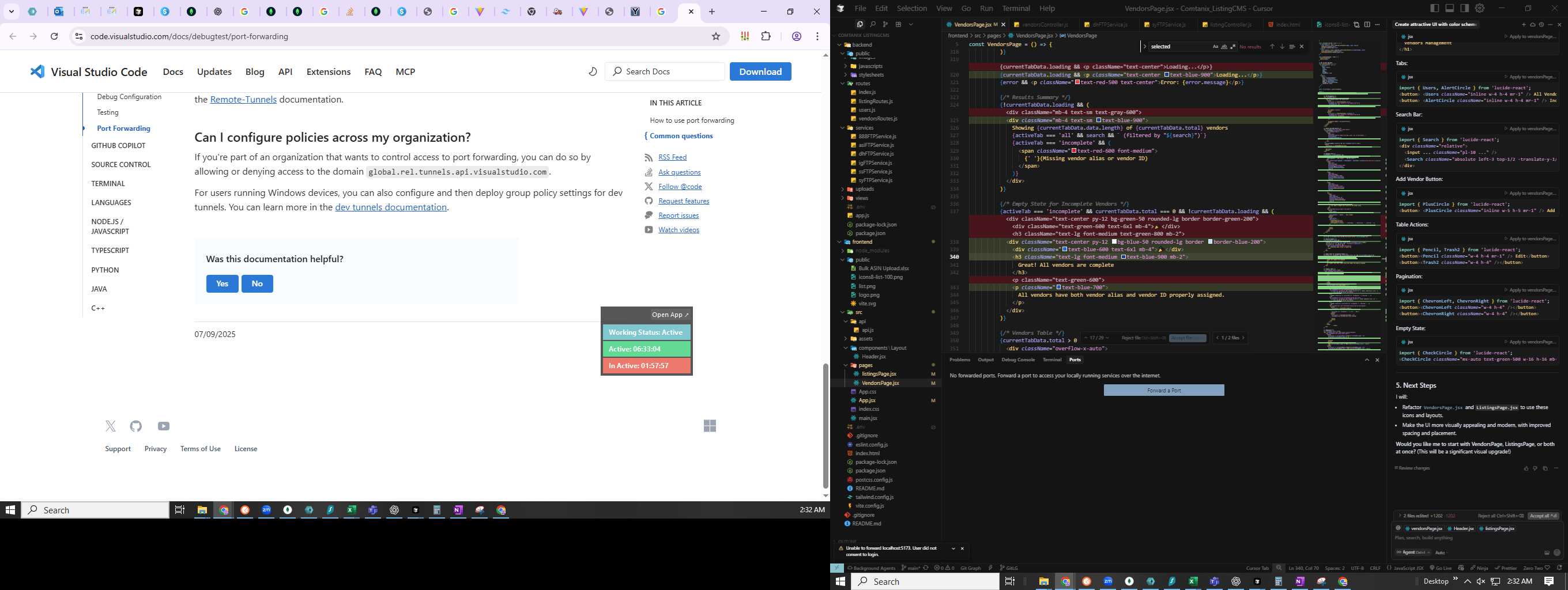Viewport: 1568px width, 590px height.
Task: Open the notifications bell in Cursor status bar
Action: (1559, 568)
